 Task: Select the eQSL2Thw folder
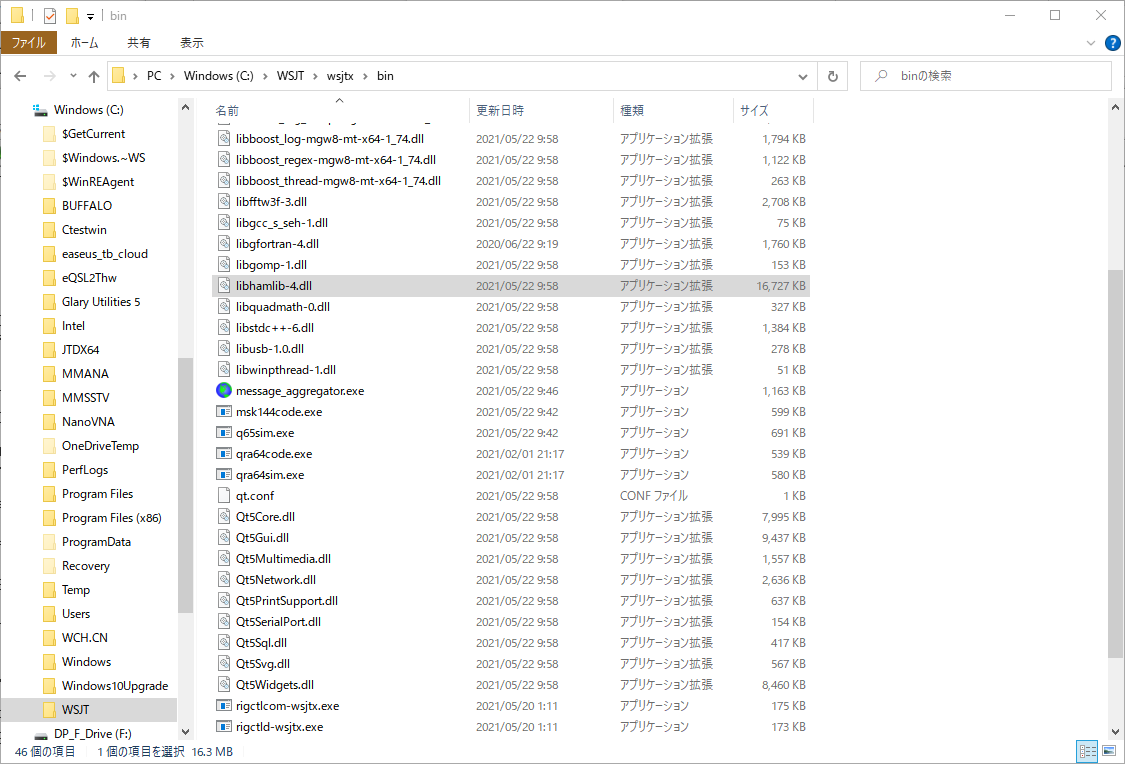point(89,278)
